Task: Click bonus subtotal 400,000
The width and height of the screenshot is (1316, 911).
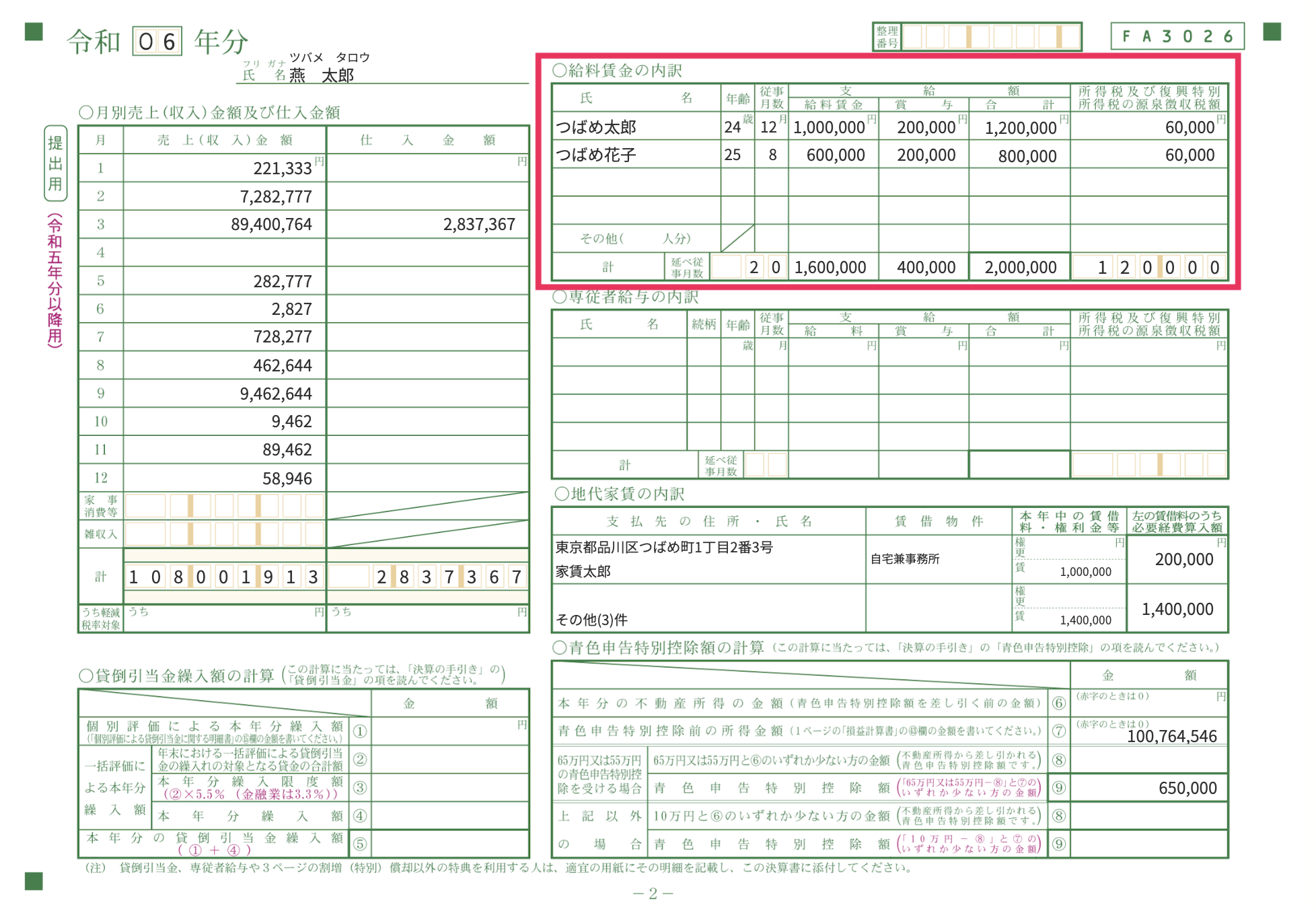Action: pyautogui.click(x=926, y=268)
